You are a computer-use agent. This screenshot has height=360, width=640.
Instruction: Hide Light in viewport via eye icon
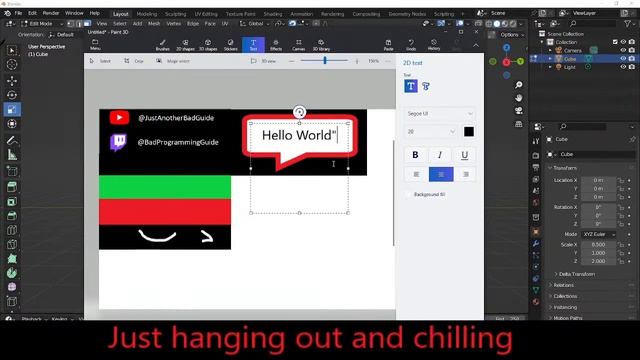(x=623, y=67)
